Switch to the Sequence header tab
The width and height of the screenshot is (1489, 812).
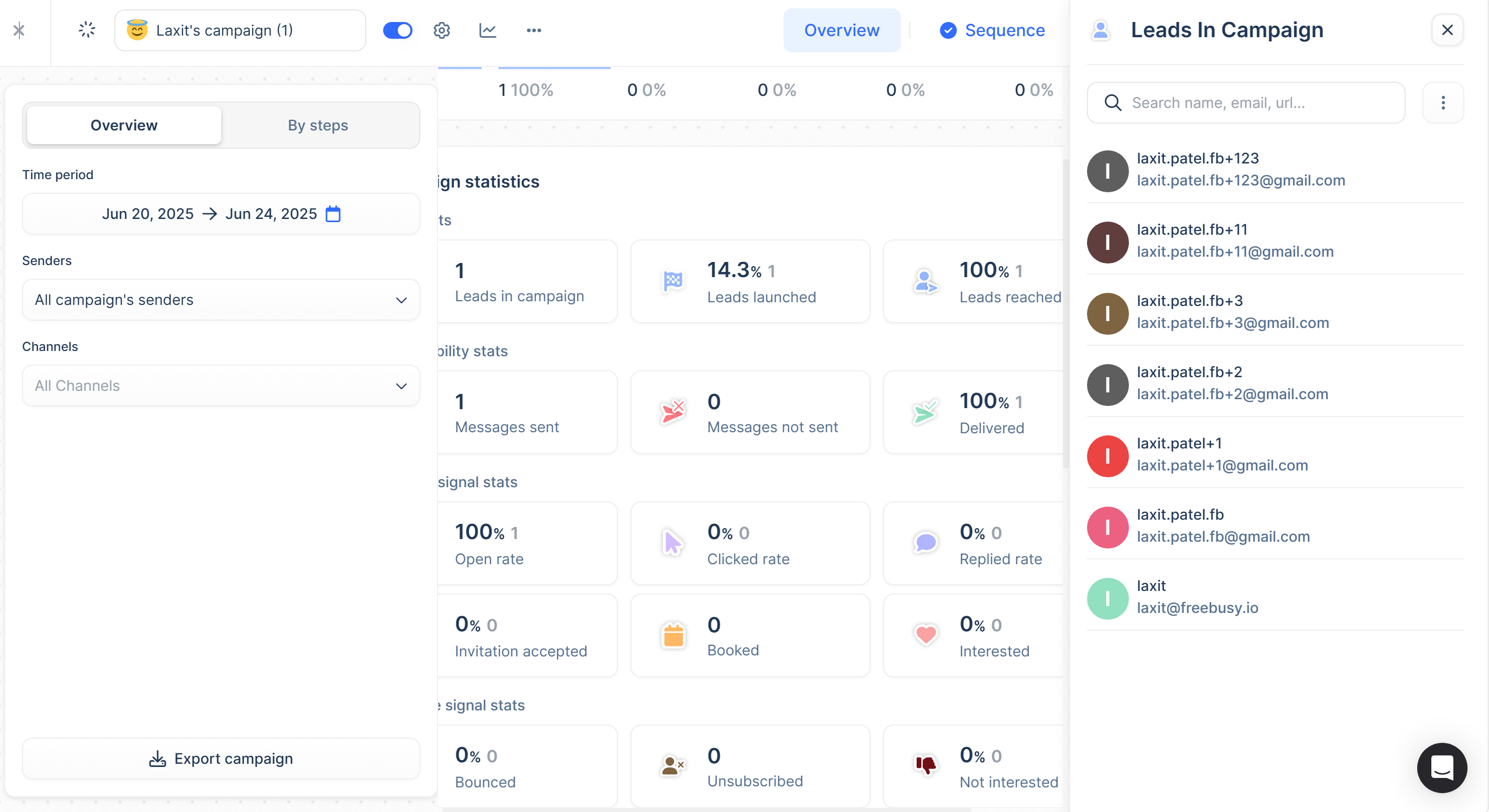[1004, 30]
